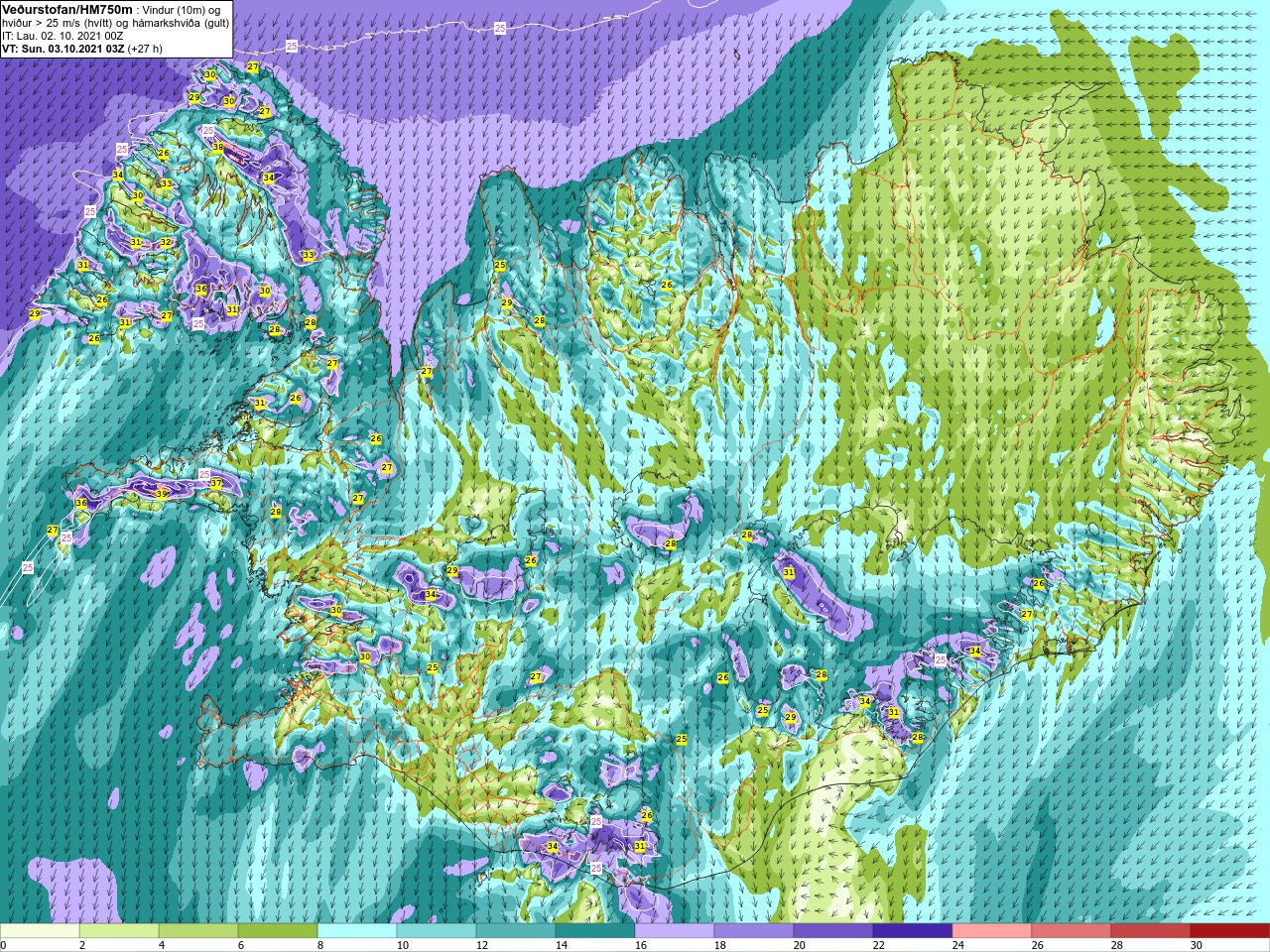Click the green 4–6 scale swatch
Screen dimensions: 1270x952
pos(198,931)
